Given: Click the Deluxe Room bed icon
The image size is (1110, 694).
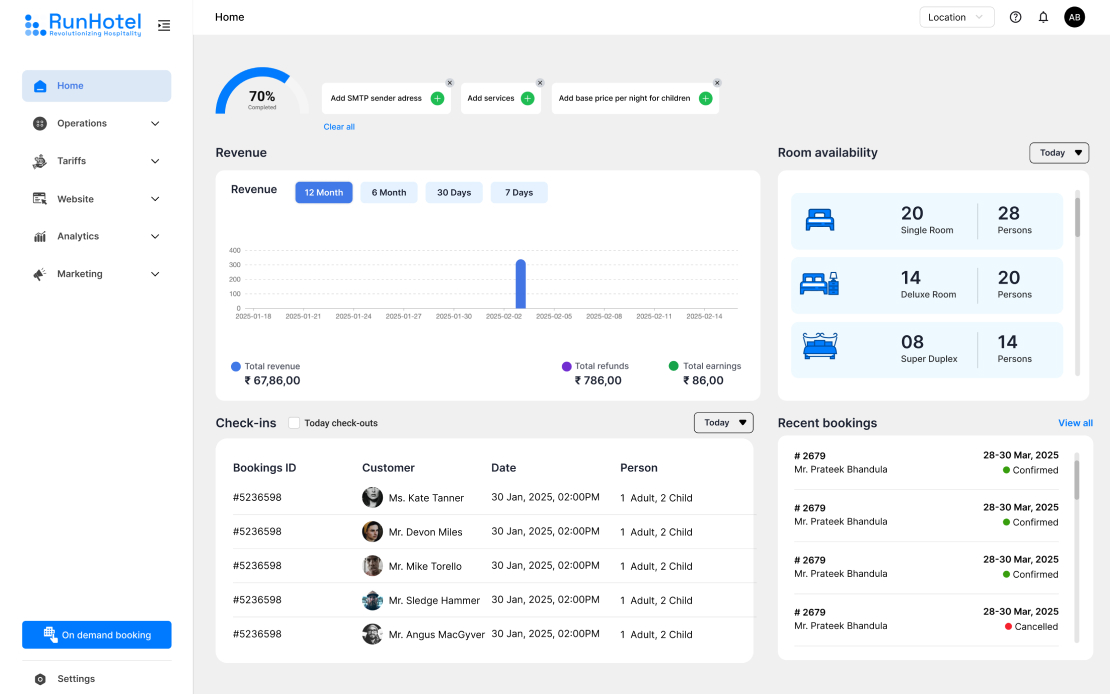Looking at the screenshot, I should [x=819, y=284].
